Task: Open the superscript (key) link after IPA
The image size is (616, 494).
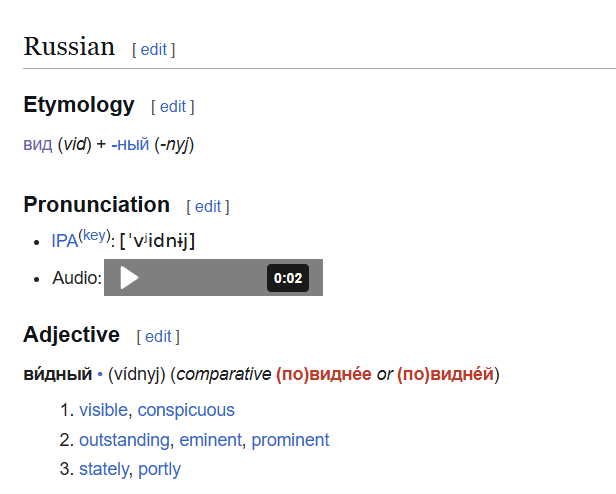Action: 94,235
